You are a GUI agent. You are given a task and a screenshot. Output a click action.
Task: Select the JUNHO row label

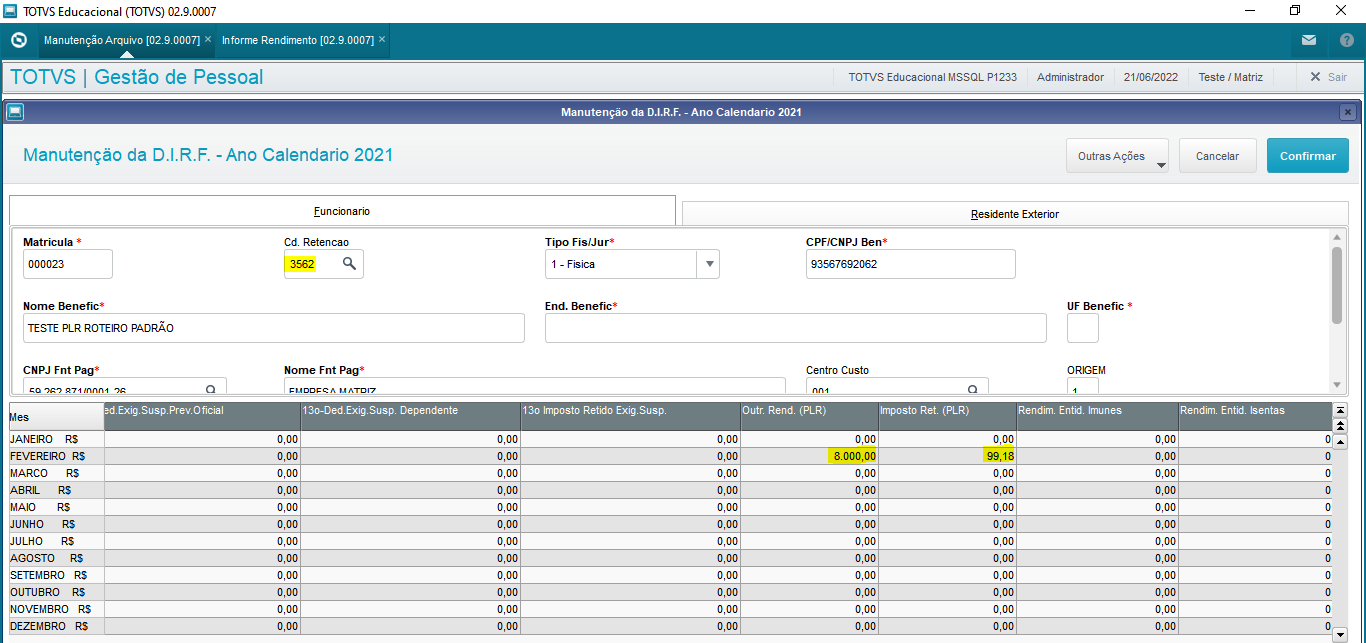tap(56, 524)
